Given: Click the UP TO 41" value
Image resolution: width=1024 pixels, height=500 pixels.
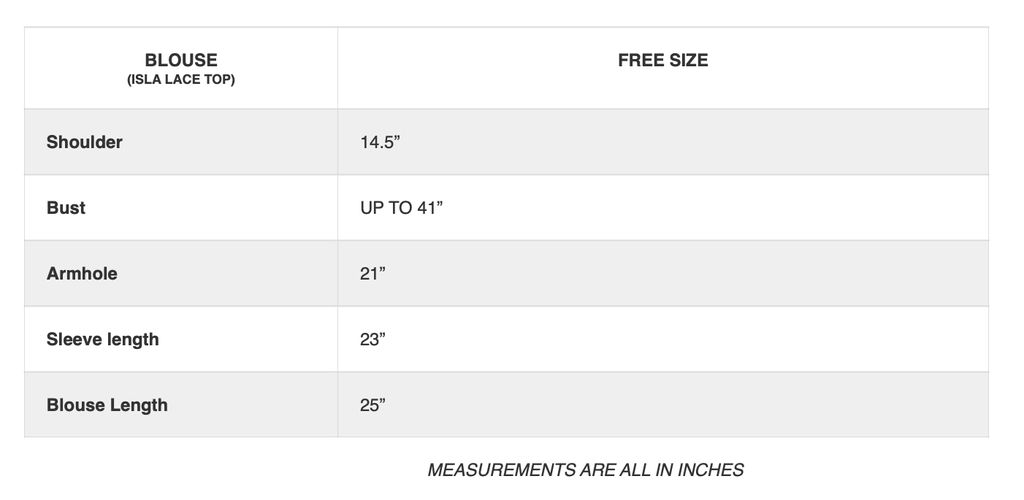Looking at the screenshot, I should coord(401,208).
